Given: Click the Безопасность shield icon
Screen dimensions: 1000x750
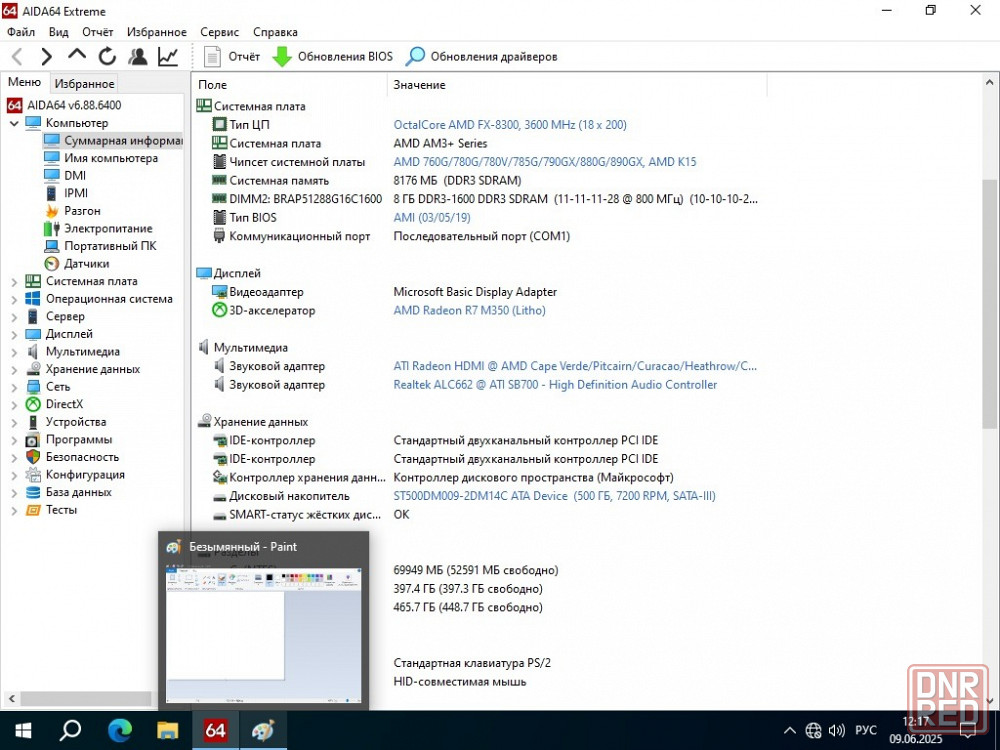Looking at the screenshot, I should click(x=33, y=457).
